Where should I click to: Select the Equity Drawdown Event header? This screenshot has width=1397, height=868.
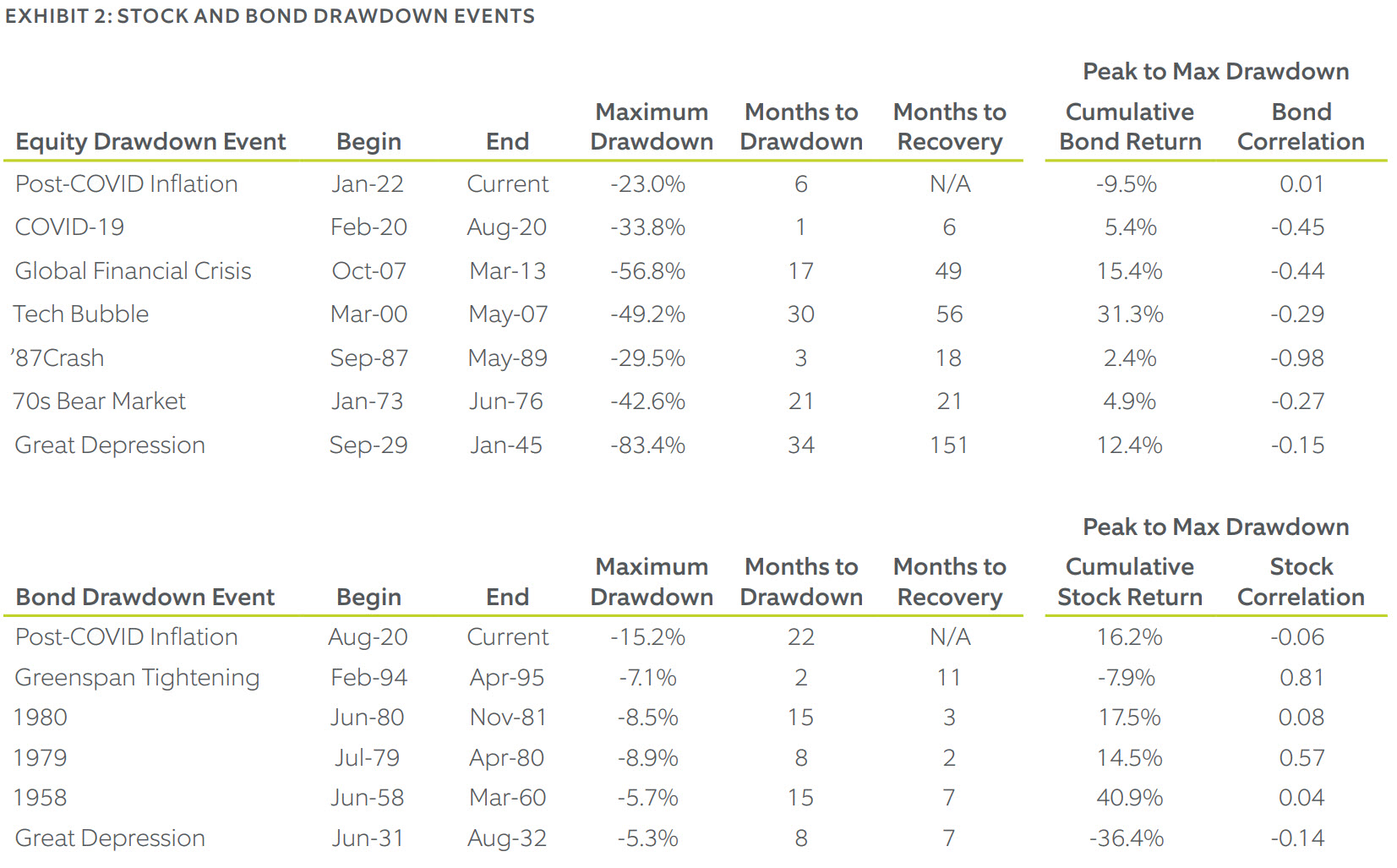point(150,141)
